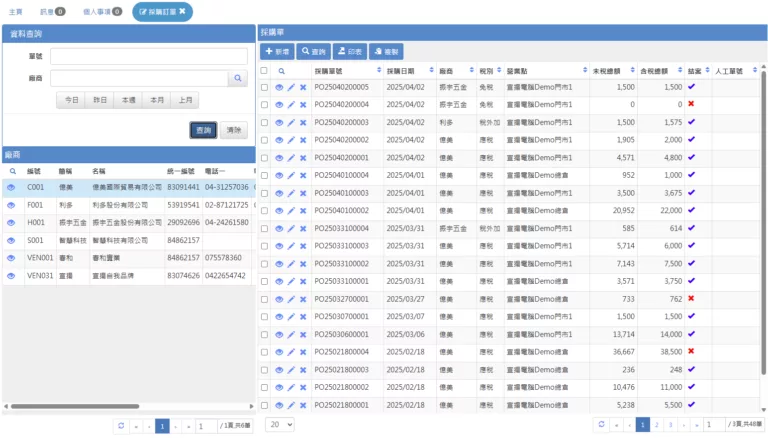Refresh the vendor list
Image resolution: width=768 pixels, height=438 pixels.
click(x=121, y=426)
